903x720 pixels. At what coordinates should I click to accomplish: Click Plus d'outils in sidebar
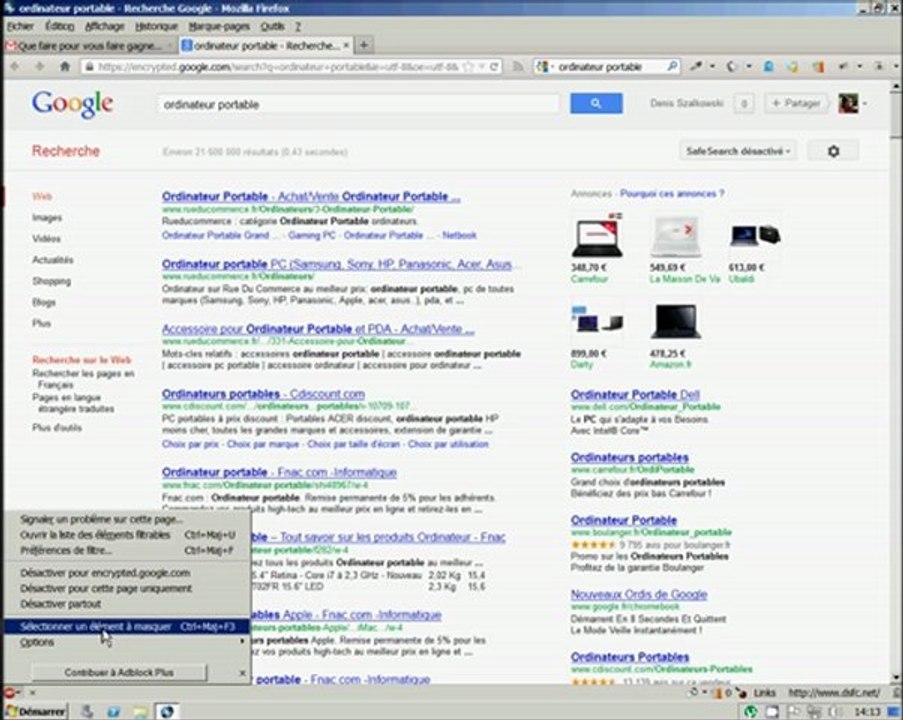[56, 427]
